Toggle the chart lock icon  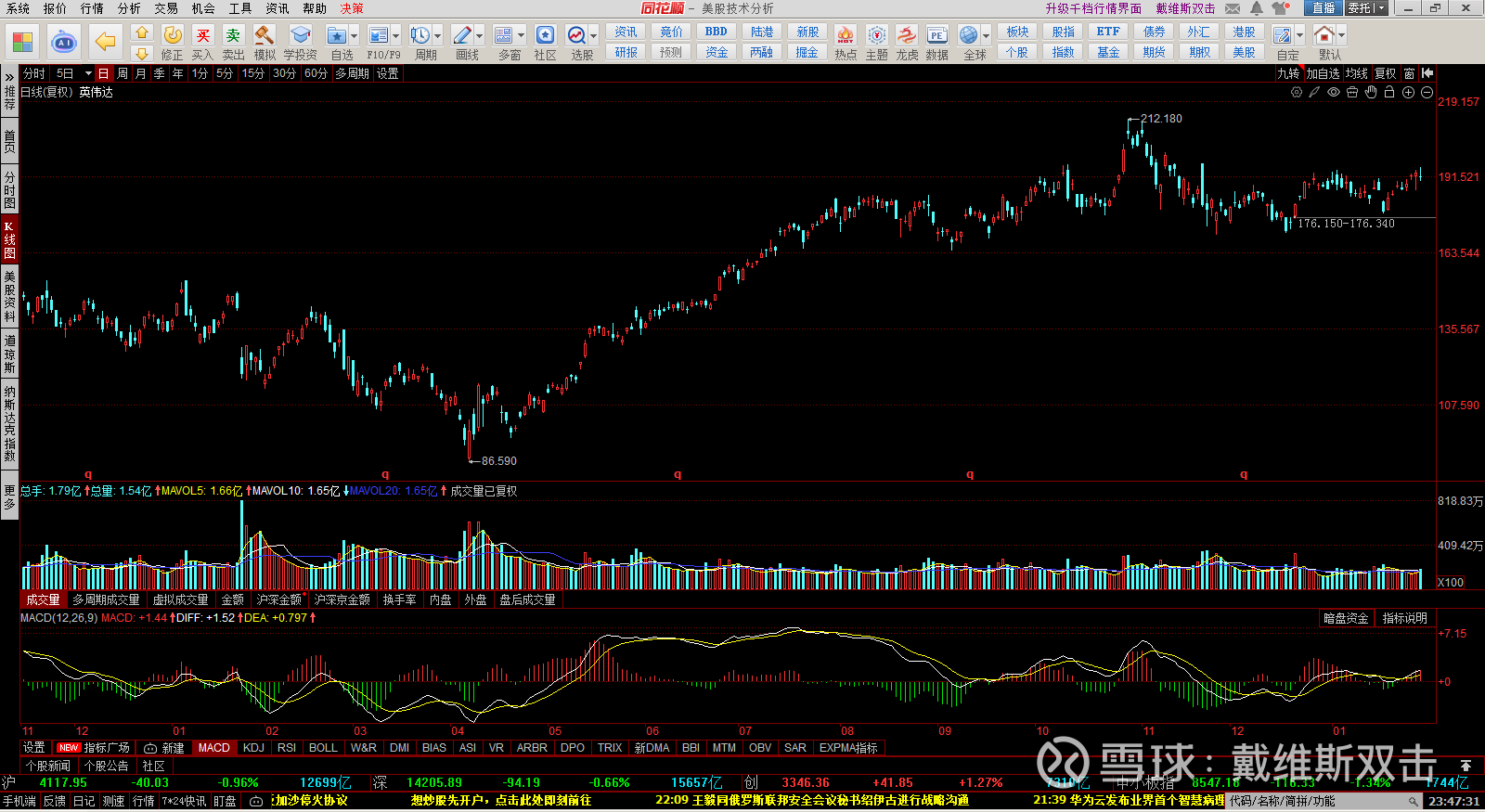click(1389, 92)
